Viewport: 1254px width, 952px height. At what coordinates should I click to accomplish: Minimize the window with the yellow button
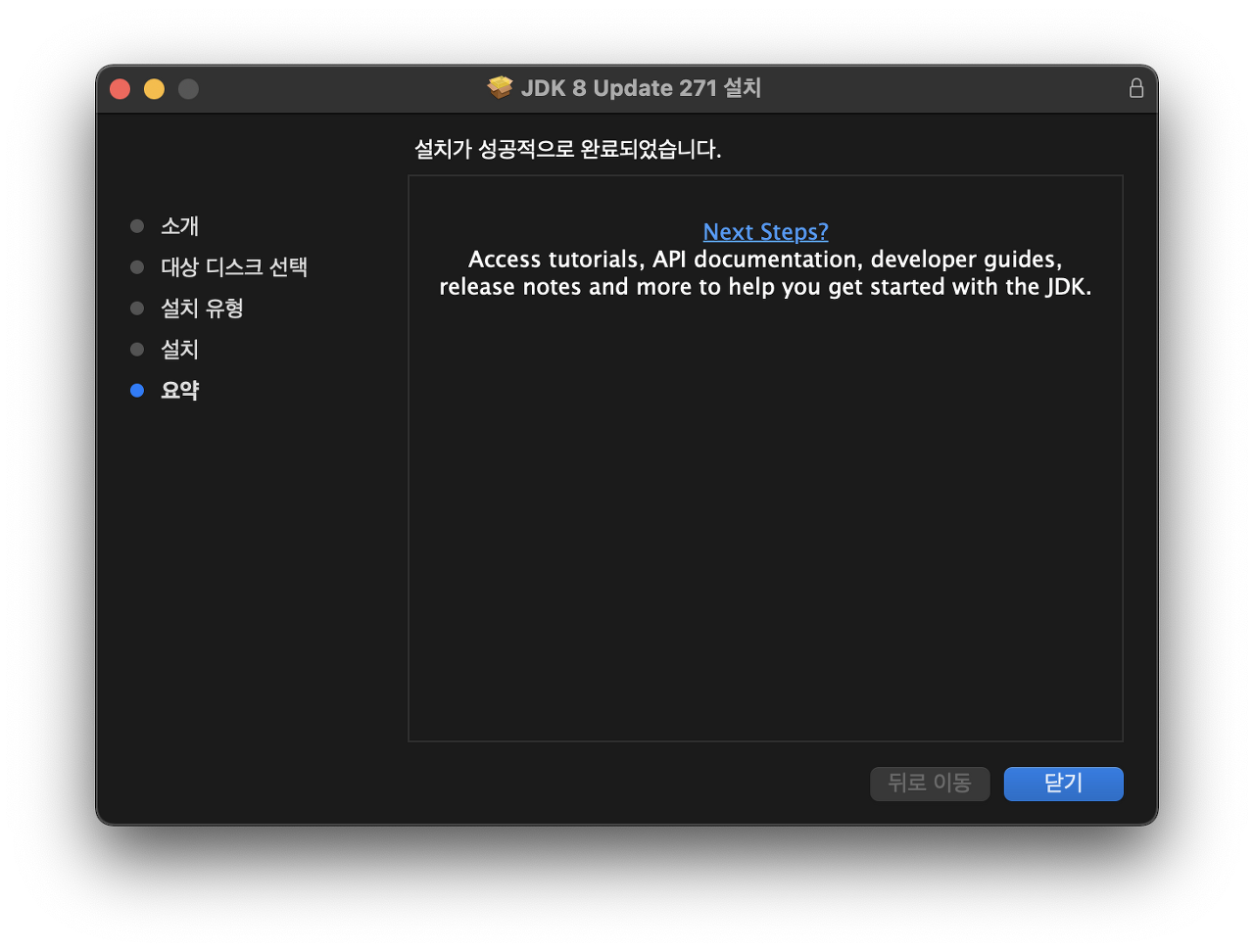pyautogui.click(x=155, y=89)
